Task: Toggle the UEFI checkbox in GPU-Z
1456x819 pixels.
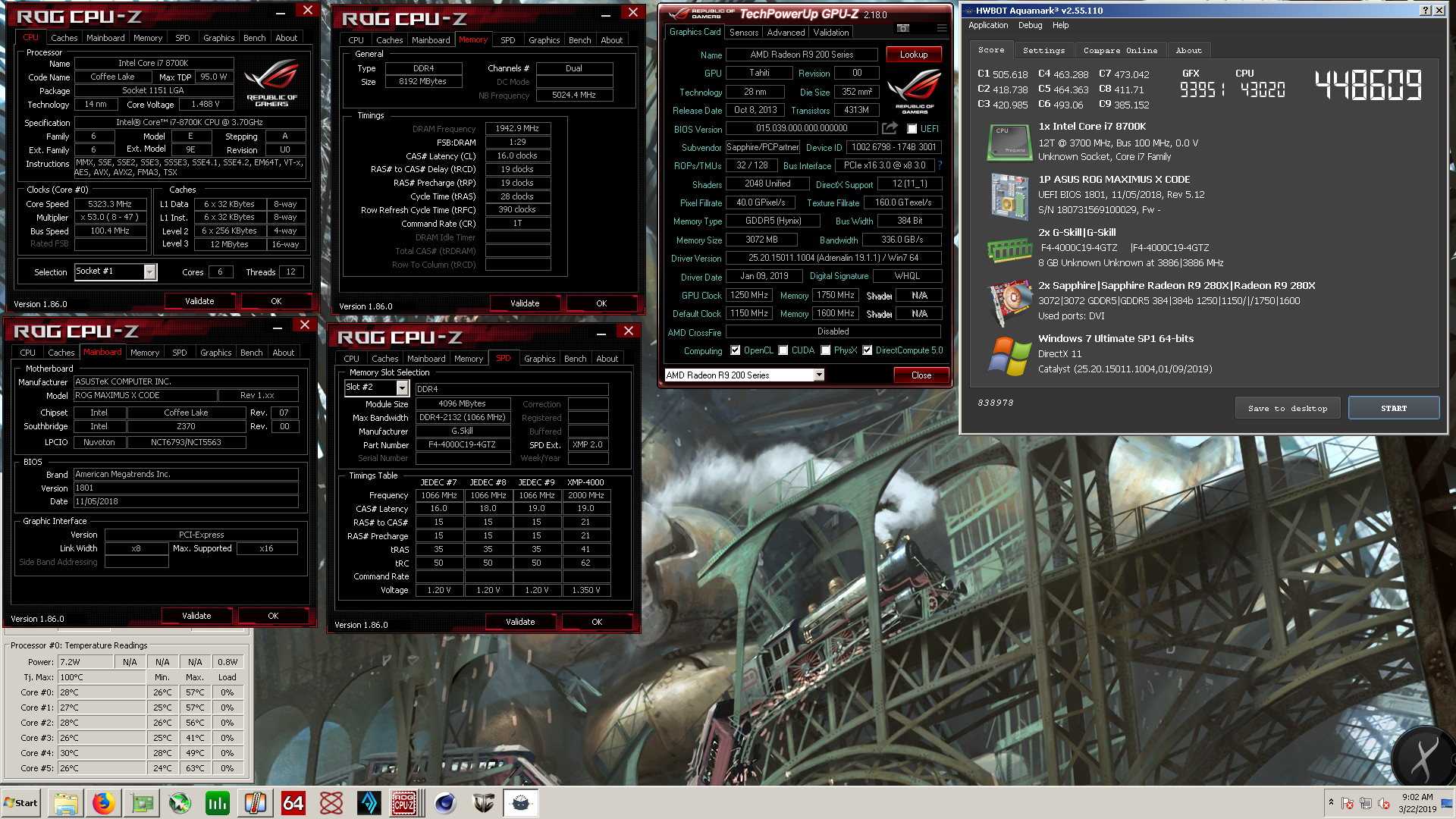Action: pyautogui.click(x=912, y=129)
